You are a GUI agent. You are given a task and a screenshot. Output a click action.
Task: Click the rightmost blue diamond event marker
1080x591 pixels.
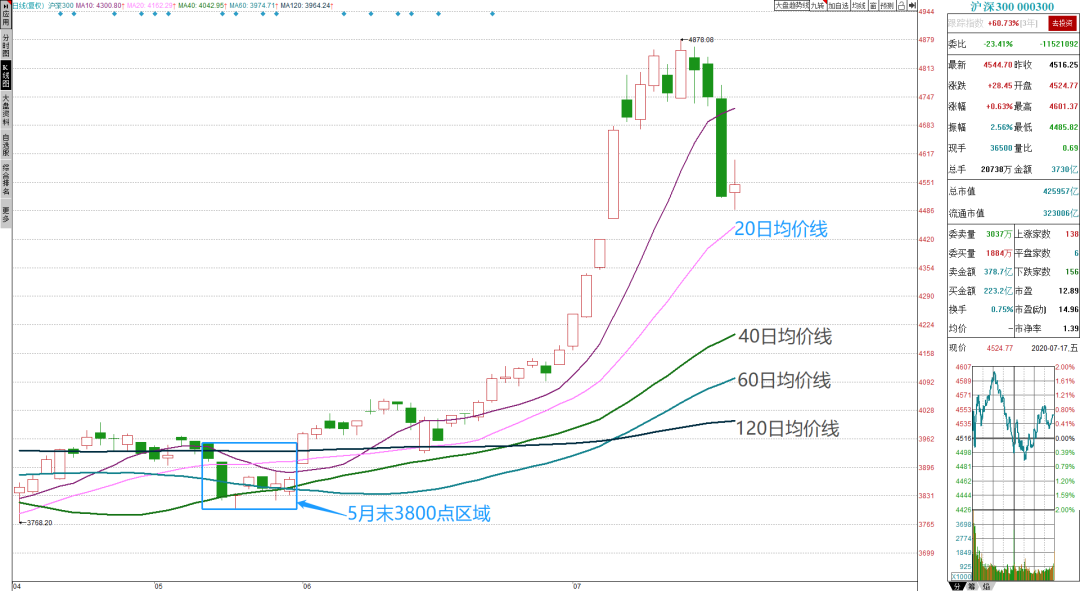[492, 14]
